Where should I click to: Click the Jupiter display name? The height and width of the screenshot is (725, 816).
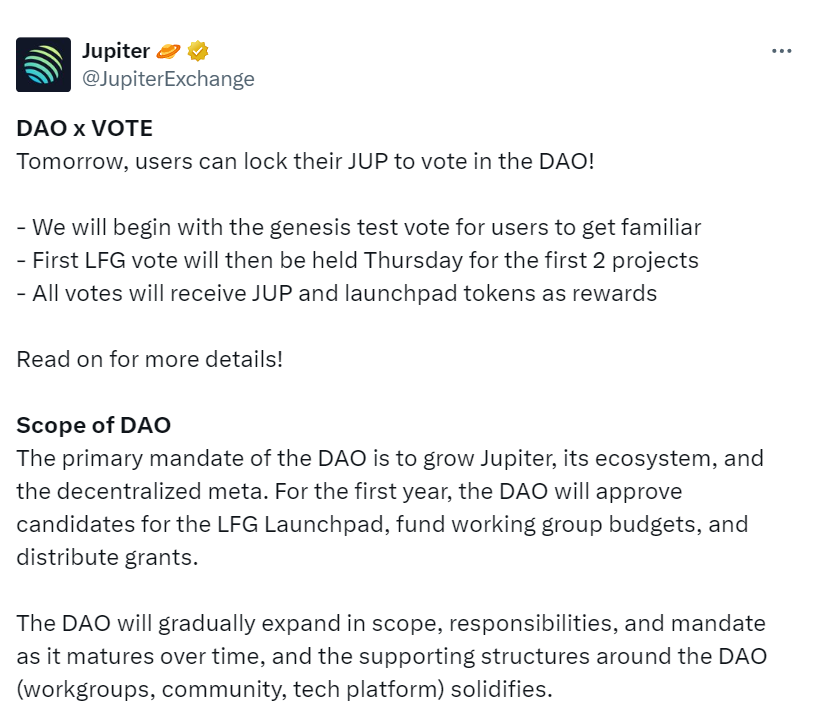(116, 50)
